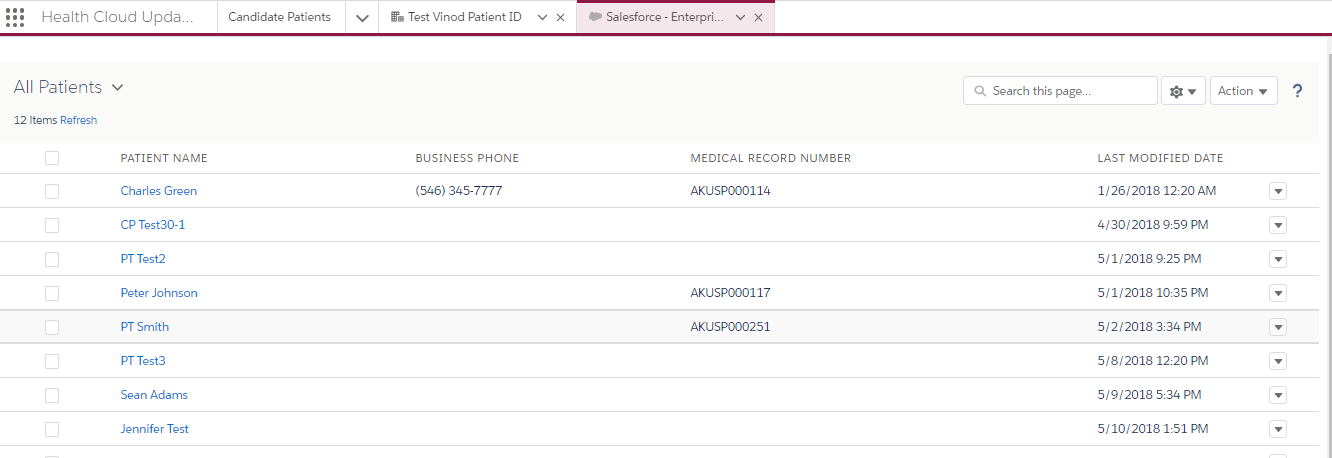Viewport: 1332px width, 458px height.
Task: Click the Test Vinod Patient ID tab icon
Action: coord(397,17)
